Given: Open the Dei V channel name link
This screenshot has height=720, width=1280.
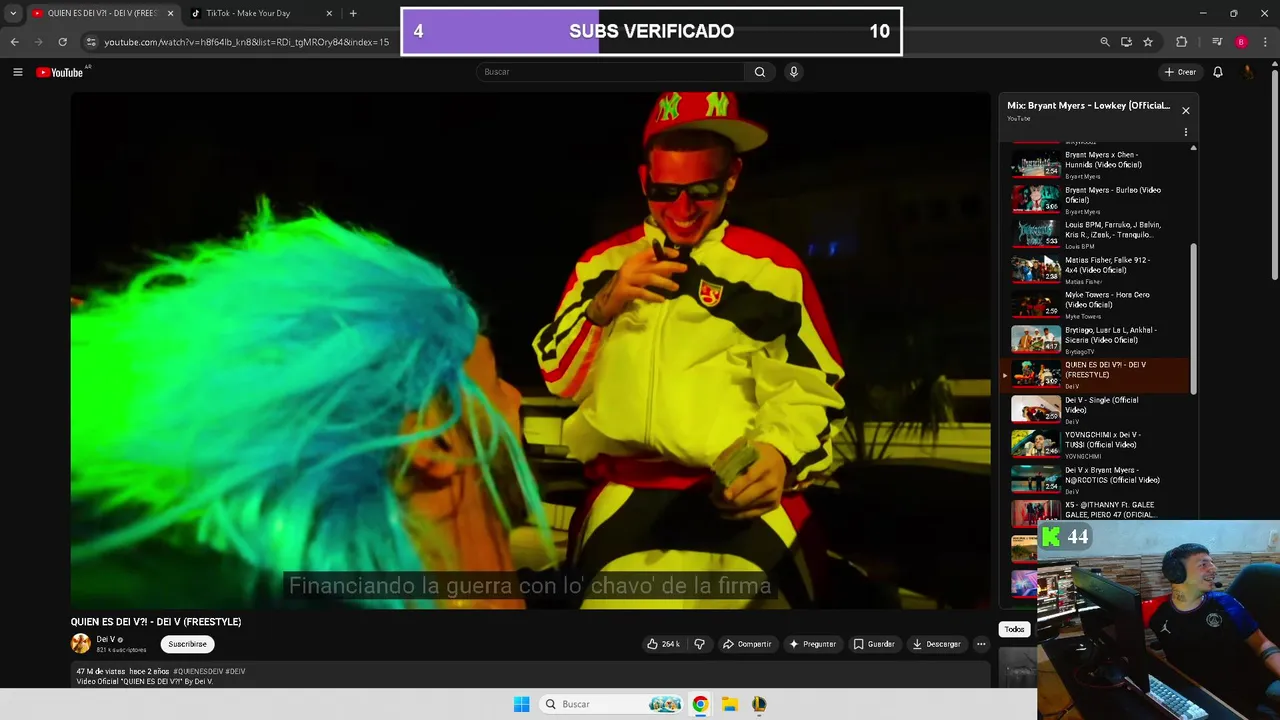Looking at the screenshot, I should (x=106, y=639).
